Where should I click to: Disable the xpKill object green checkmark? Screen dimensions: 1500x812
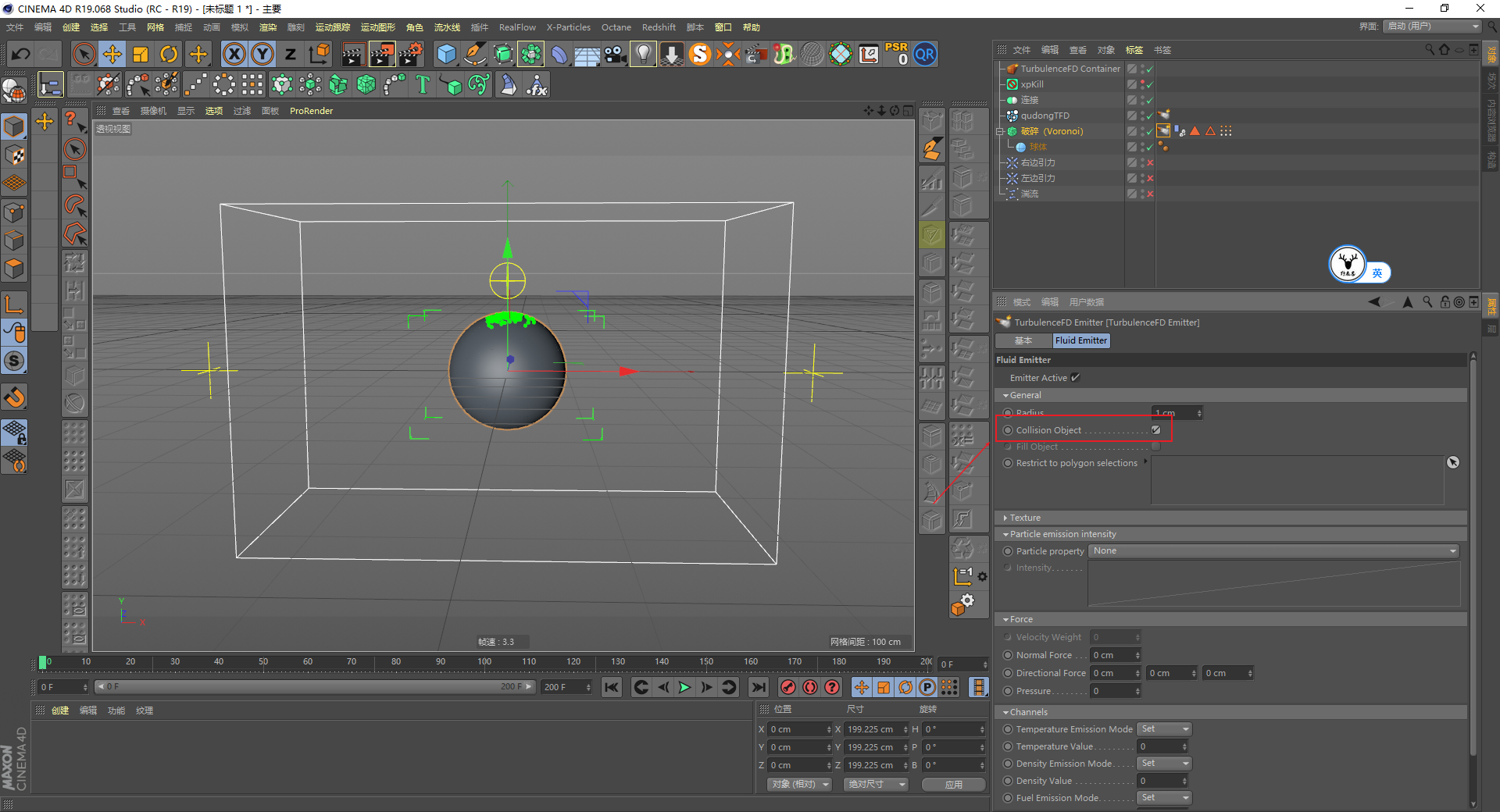[x=1150, y=84]
